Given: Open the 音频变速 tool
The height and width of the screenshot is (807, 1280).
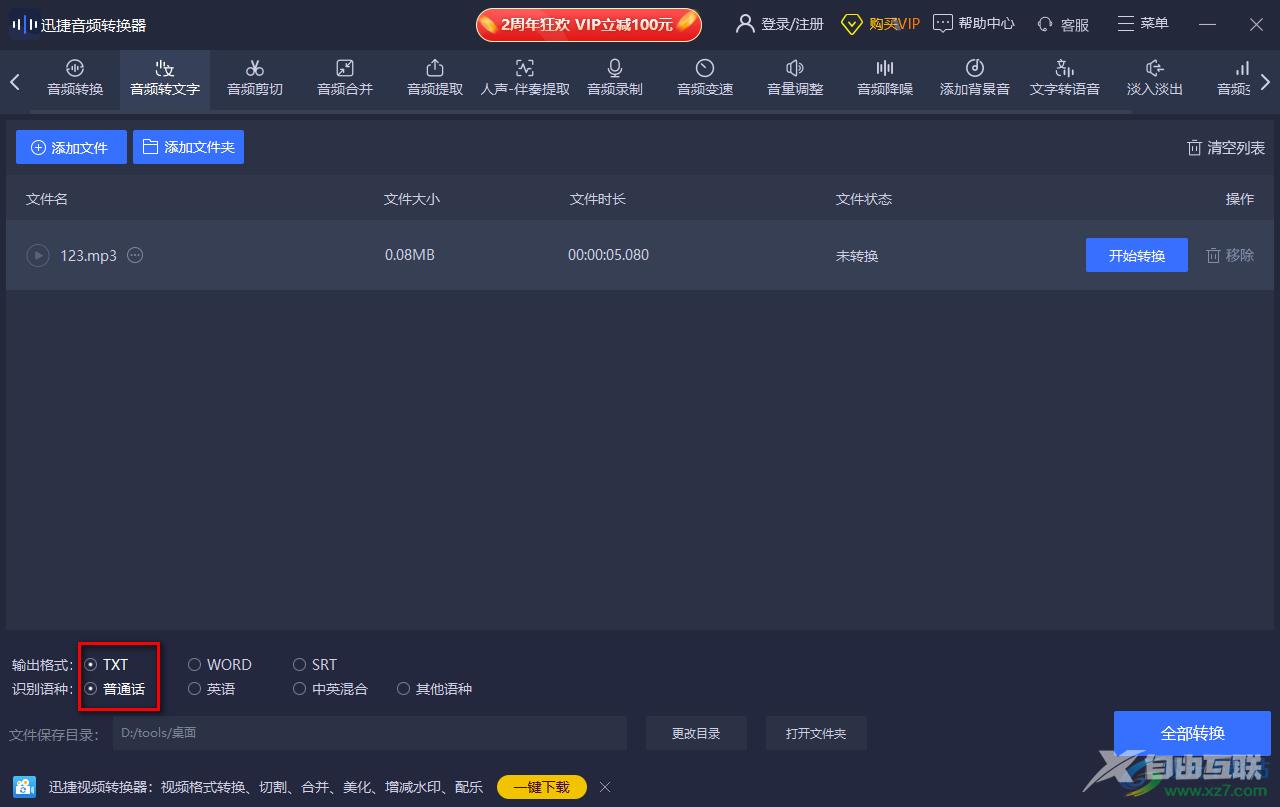Looking at the screenshot, I should [x=705, y=78].
